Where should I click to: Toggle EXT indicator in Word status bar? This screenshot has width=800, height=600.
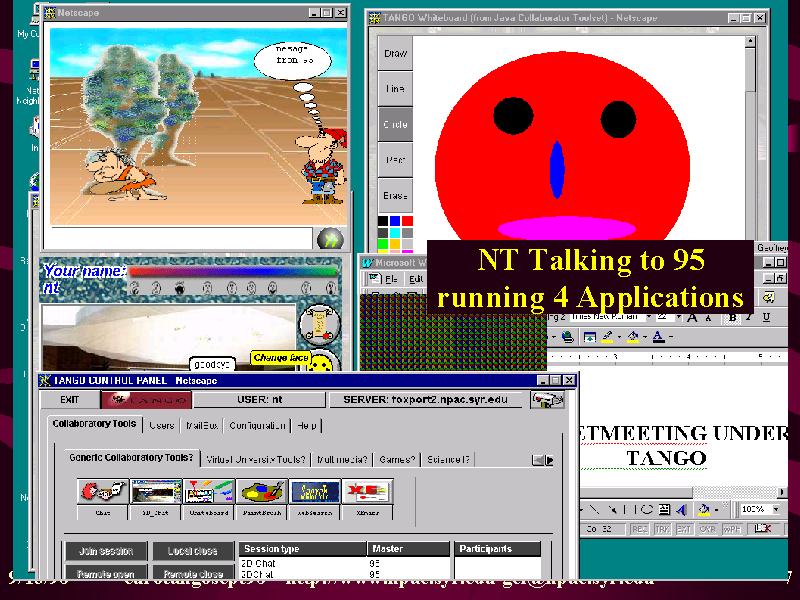(684, 529)
